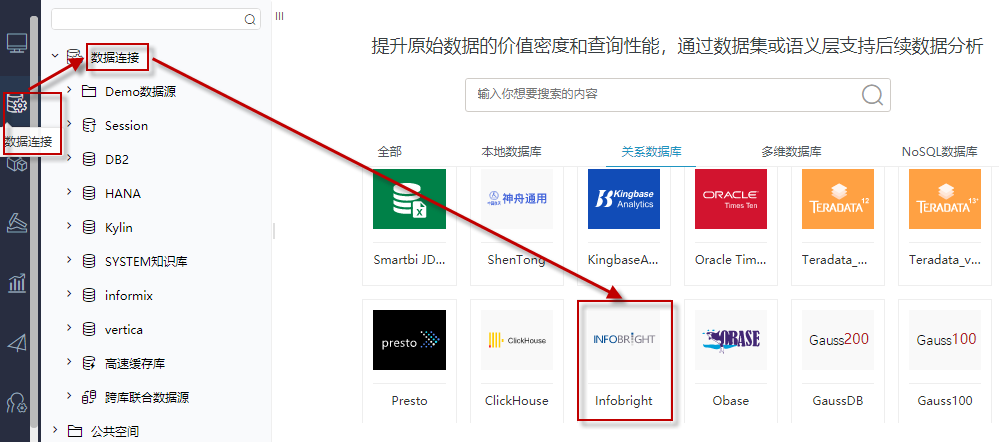Screen dimensions: 1002x442
Task: Expand the HANA node
Action: coord(70,193)
